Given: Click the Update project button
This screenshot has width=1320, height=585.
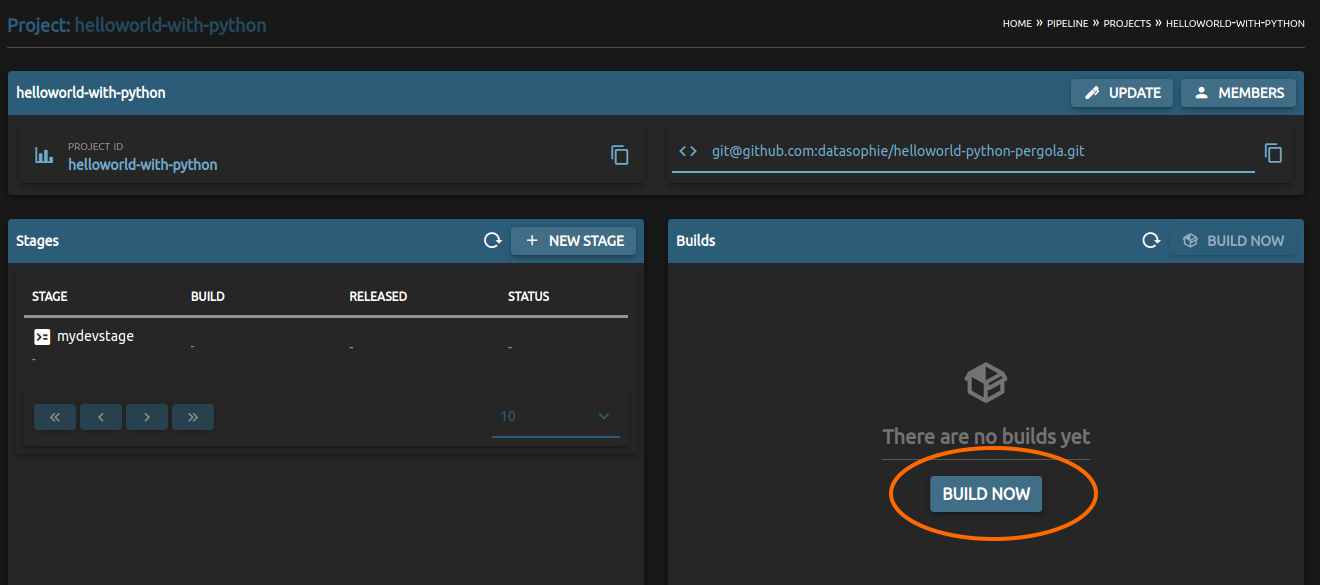Looking at the screenshot, I should pyautogui.click(x=1122, y=93).
